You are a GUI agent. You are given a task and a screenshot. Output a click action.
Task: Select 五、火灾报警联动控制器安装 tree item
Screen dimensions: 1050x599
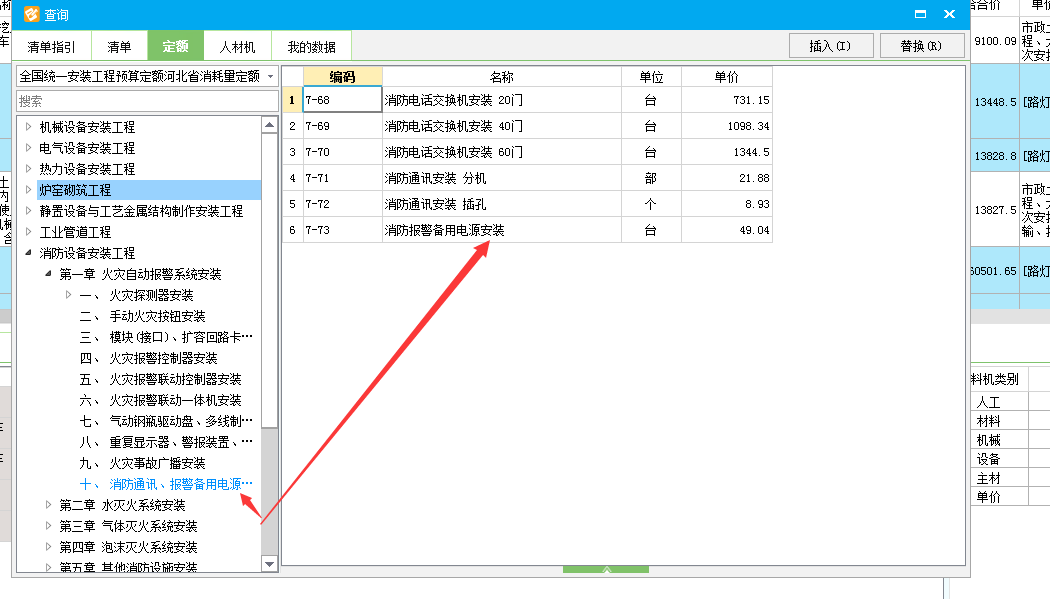(x=160, y=379)
